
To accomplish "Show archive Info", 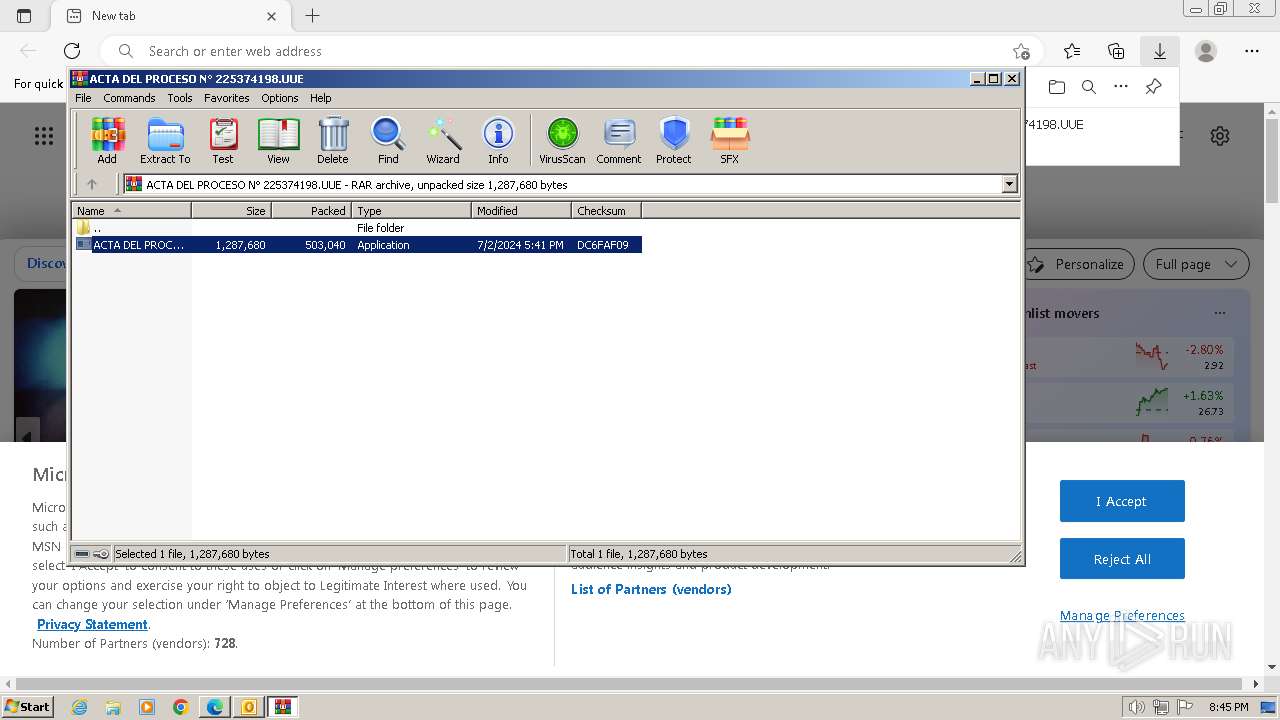I will 498,140.
